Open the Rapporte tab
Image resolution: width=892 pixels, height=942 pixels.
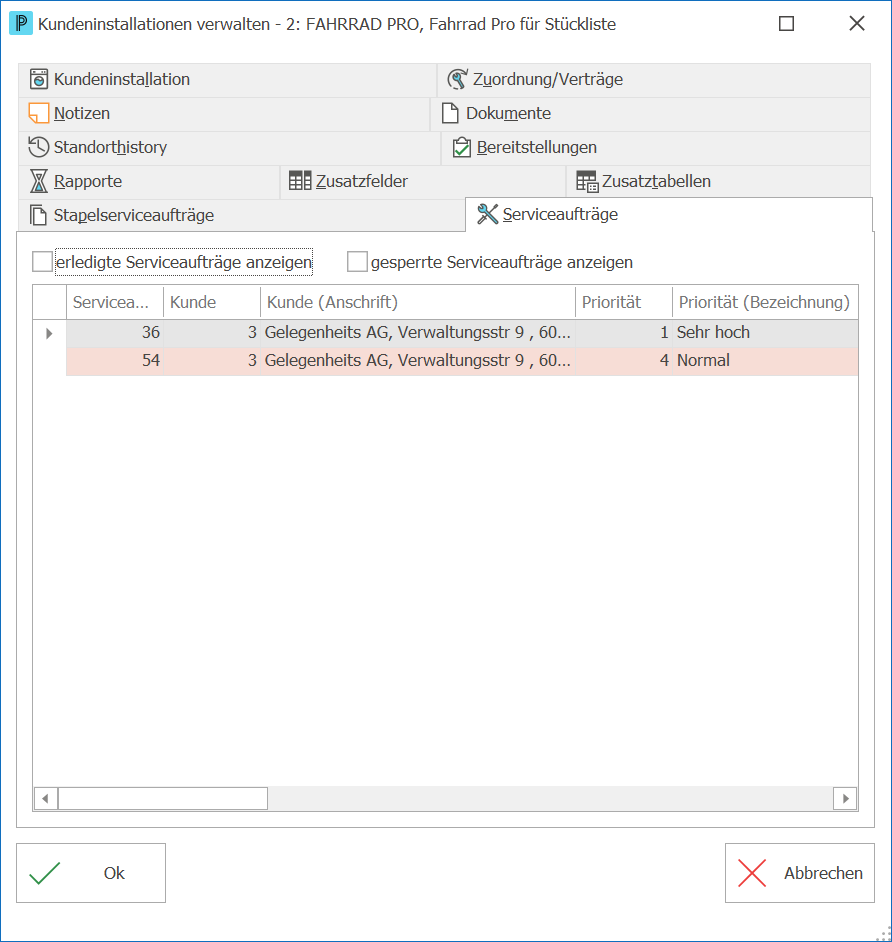[x=149, y=181]
